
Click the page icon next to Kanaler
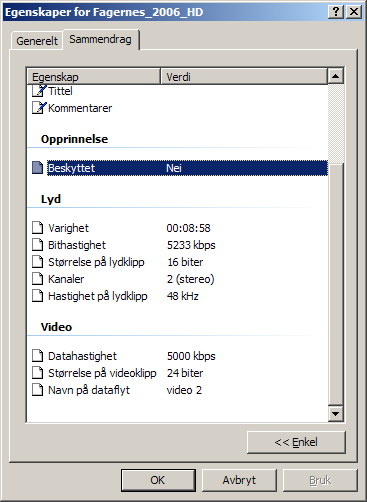pyautogui.click(x=38, y=279)
